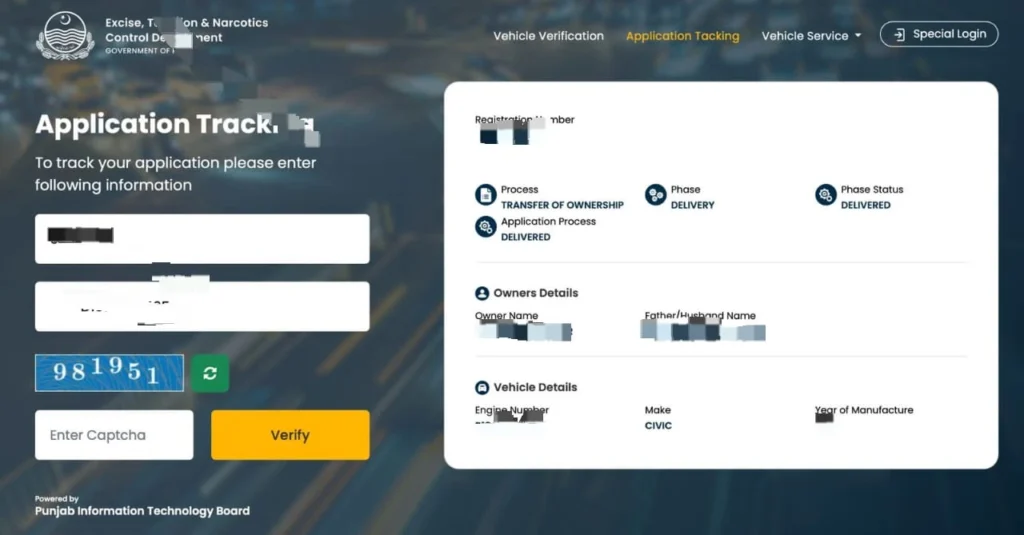Viewport: 1024px width, 535px height.
Task: Click the 981951 captcha image
Action: [109, 373]
